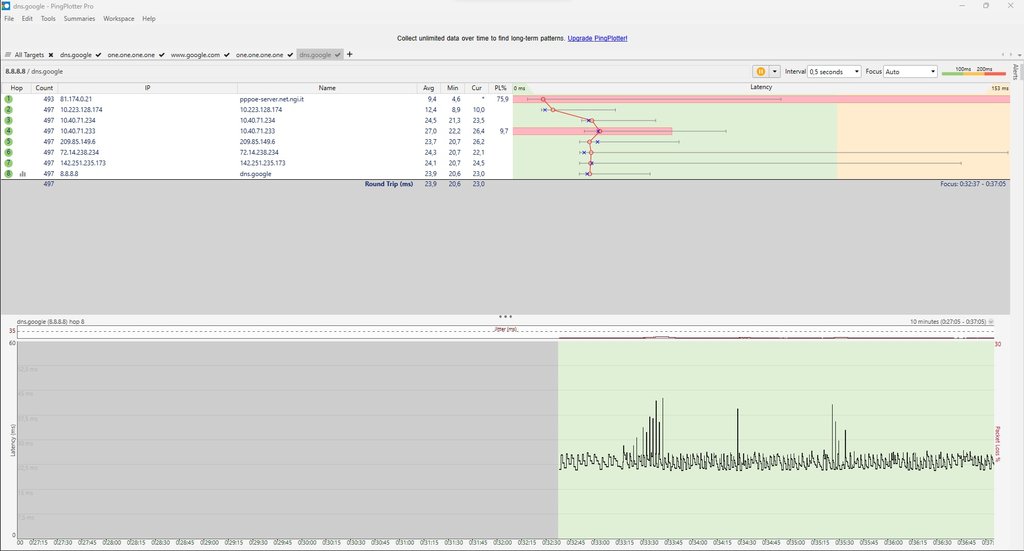
Task: Expand the dropdown arrow beside the pause button
Action: coord(774,72)
